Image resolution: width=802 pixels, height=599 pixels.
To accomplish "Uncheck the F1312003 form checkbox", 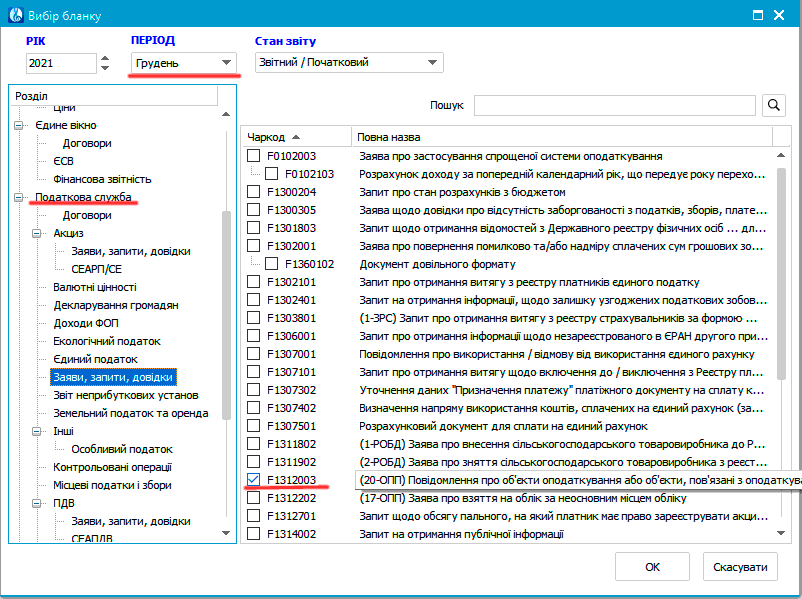I will (x=254, y=481).
